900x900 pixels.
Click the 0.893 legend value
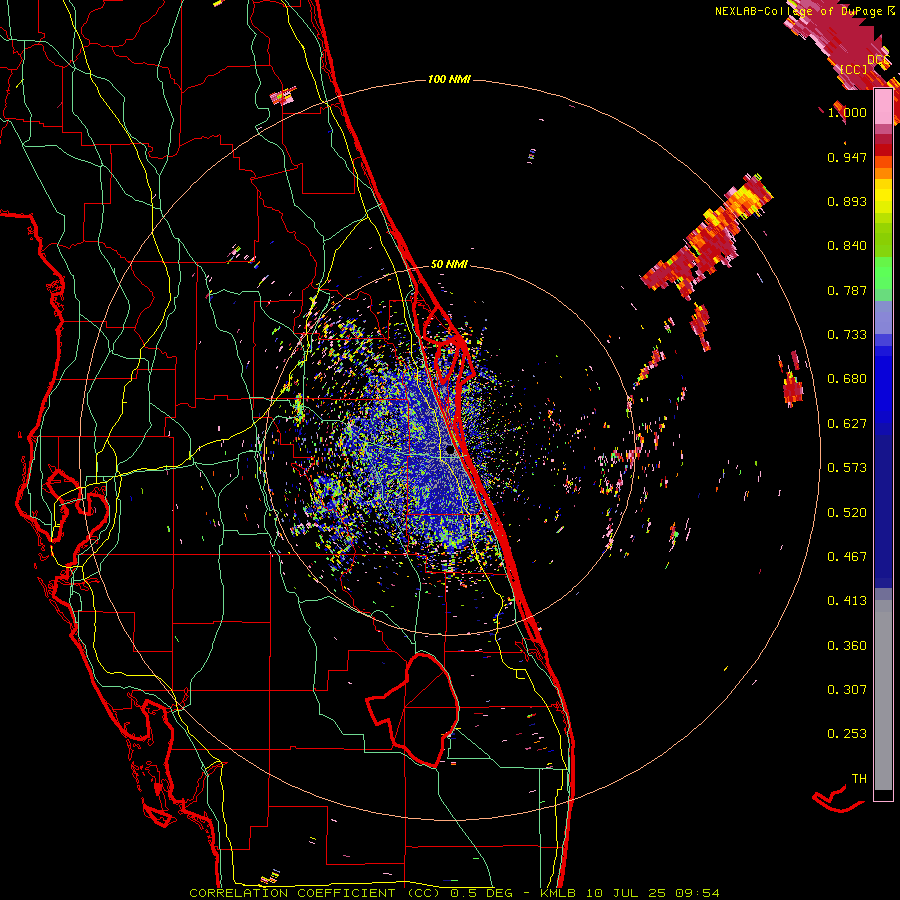(x=847, y=201)
